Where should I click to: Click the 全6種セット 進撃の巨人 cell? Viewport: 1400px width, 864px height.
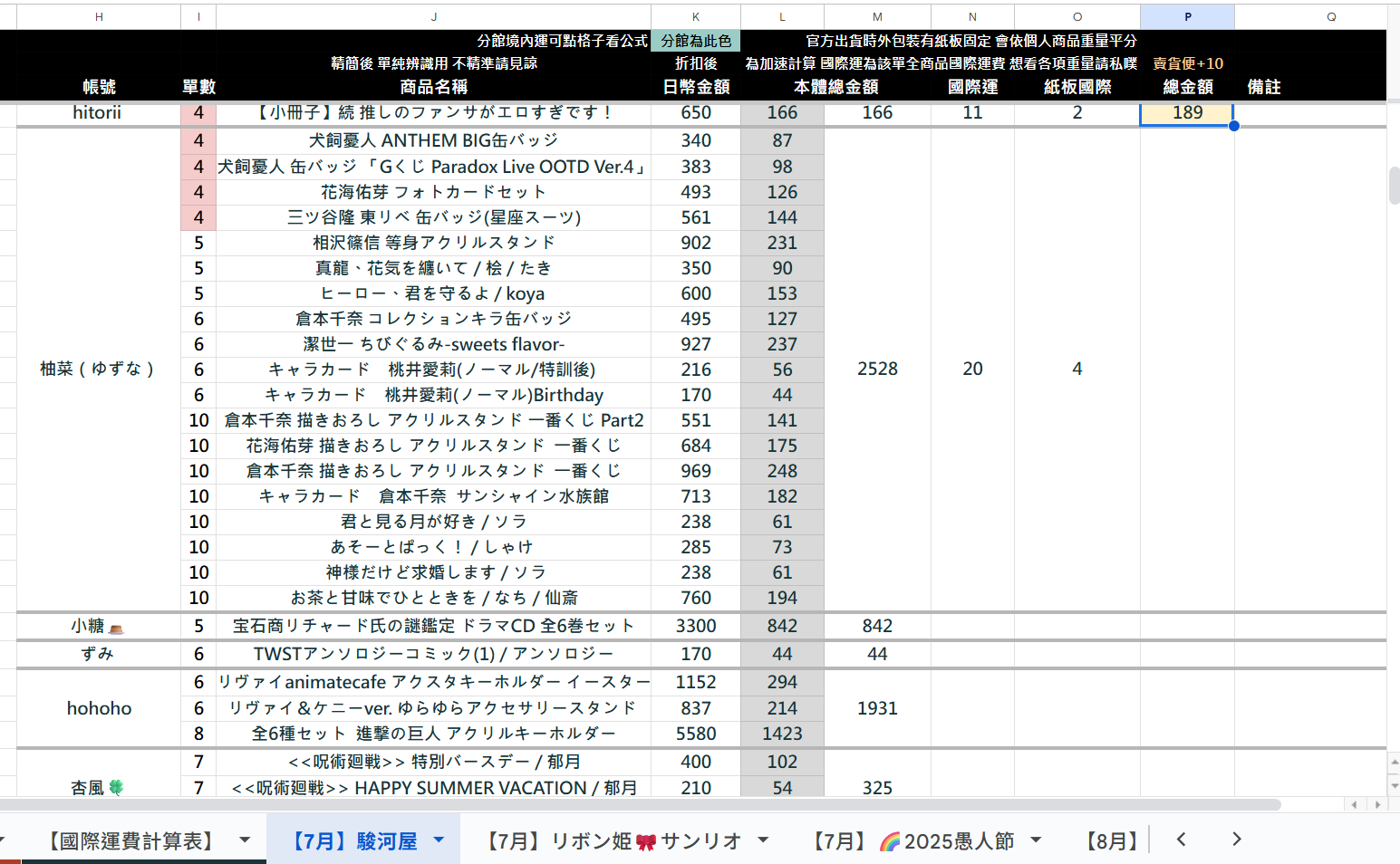point(433,734)
